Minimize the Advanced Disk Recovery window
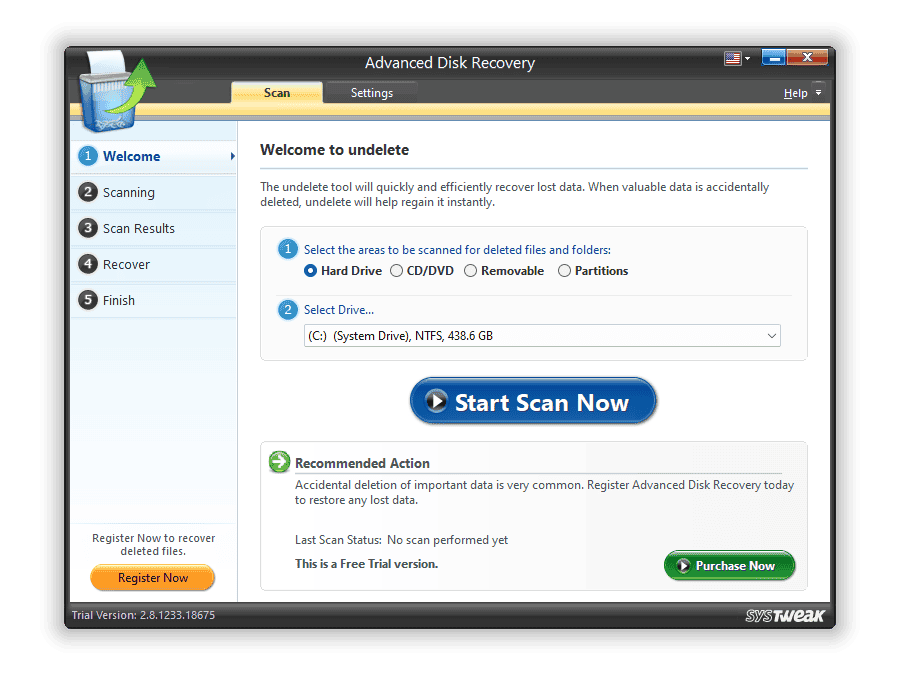Screen dimensions: 900x675 774,57
